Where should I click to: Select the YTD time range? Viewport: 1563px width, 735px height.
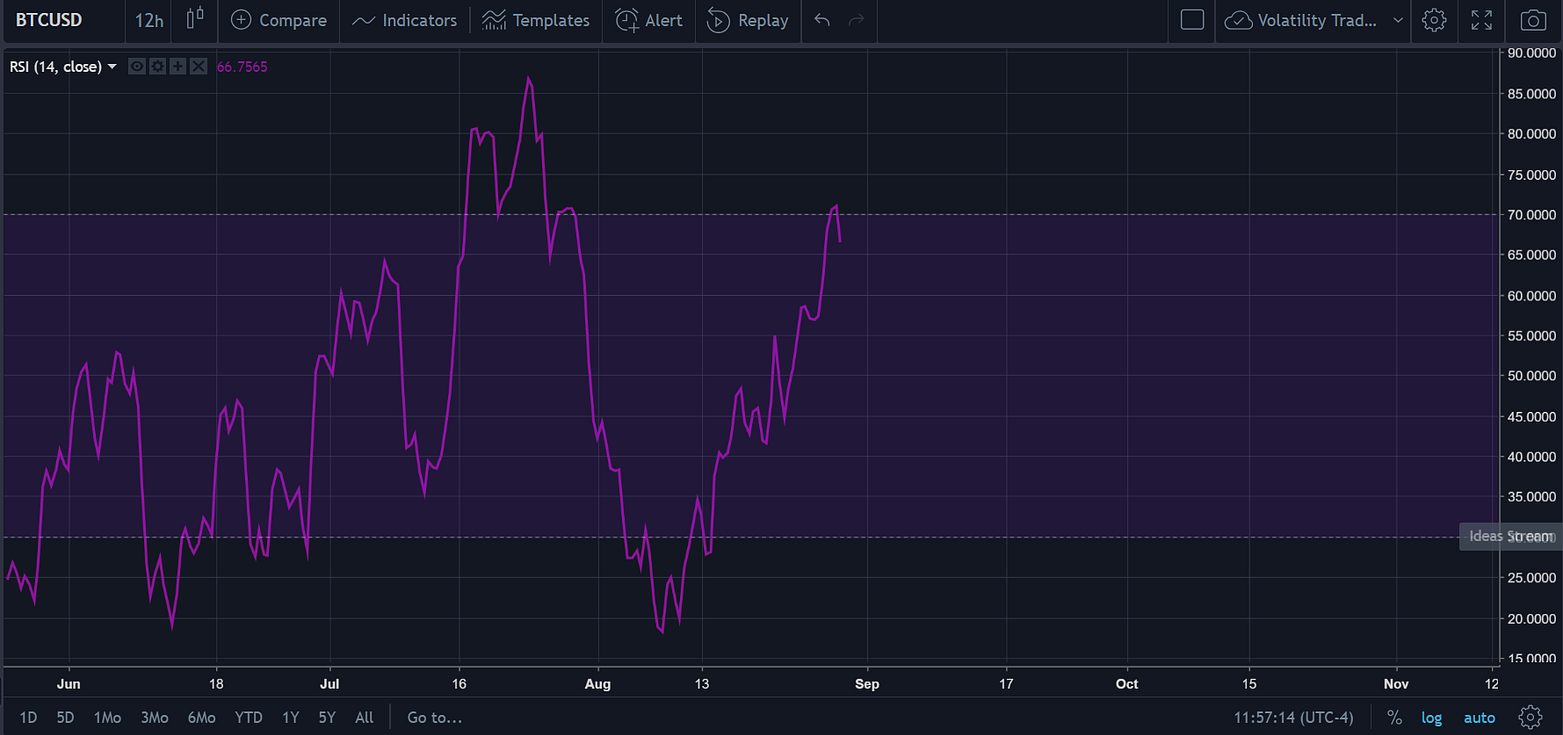tap(248, 717)
